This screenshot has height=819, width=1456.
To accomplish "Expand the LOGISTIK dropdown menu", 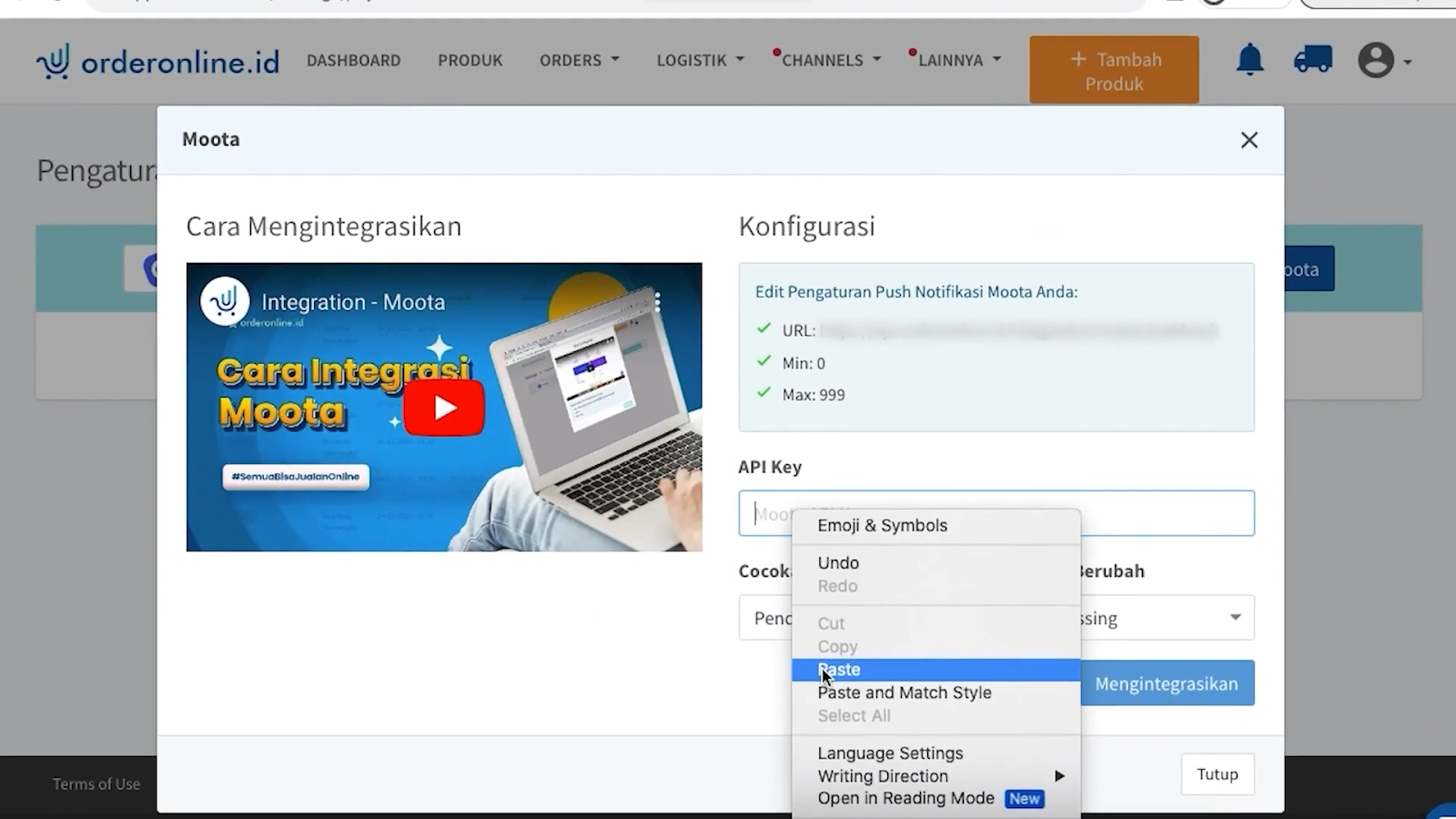I will (x=701, y=60).
